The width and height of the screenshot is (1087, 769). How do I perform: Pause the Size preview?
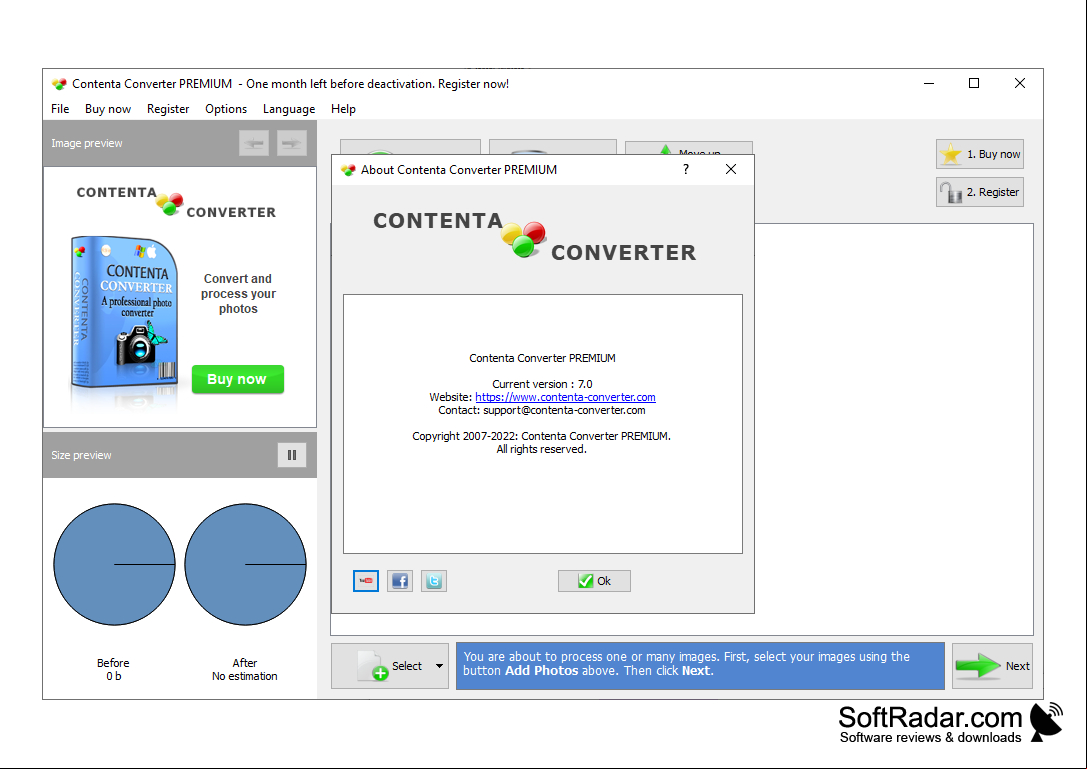(x=292, y=455)
